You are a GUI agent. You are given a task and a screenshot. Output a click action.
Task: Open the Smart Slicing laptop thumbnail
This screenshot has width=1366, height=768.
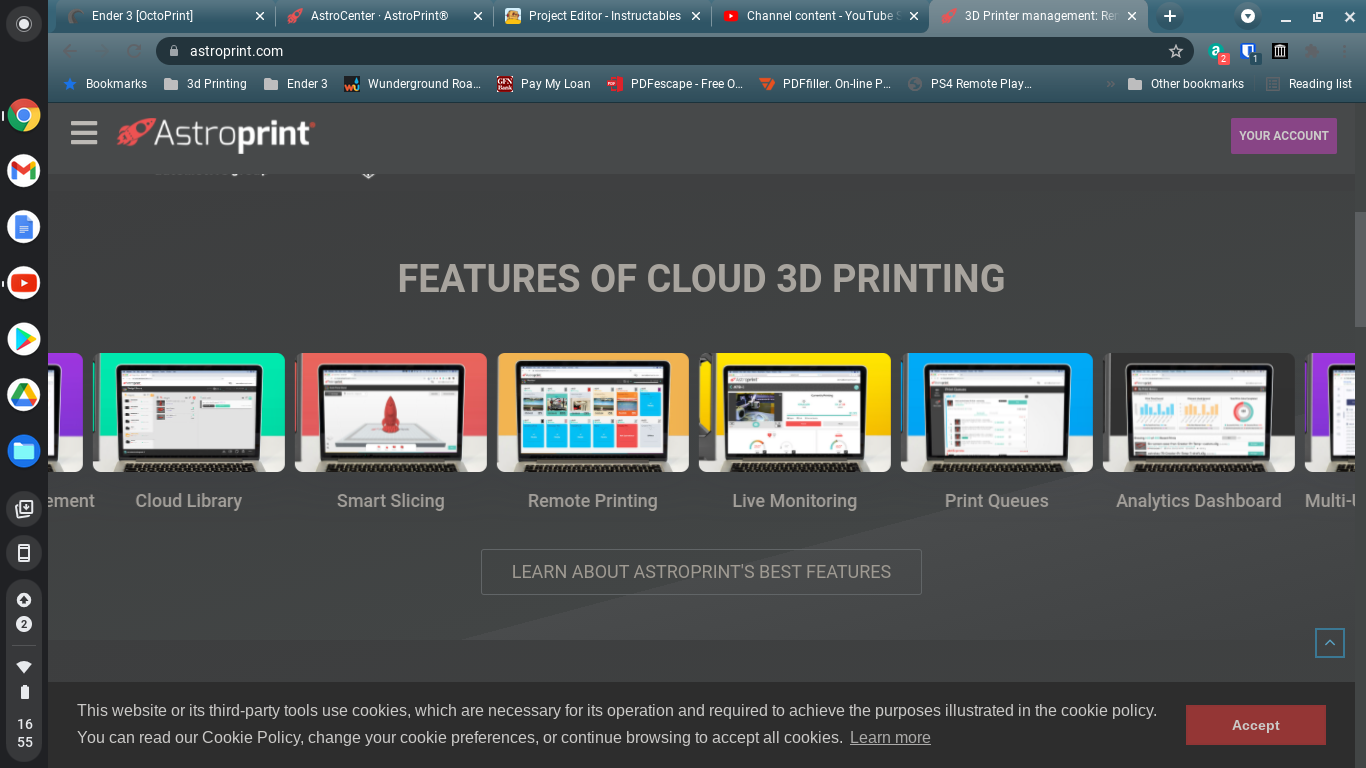click(391, 412)
